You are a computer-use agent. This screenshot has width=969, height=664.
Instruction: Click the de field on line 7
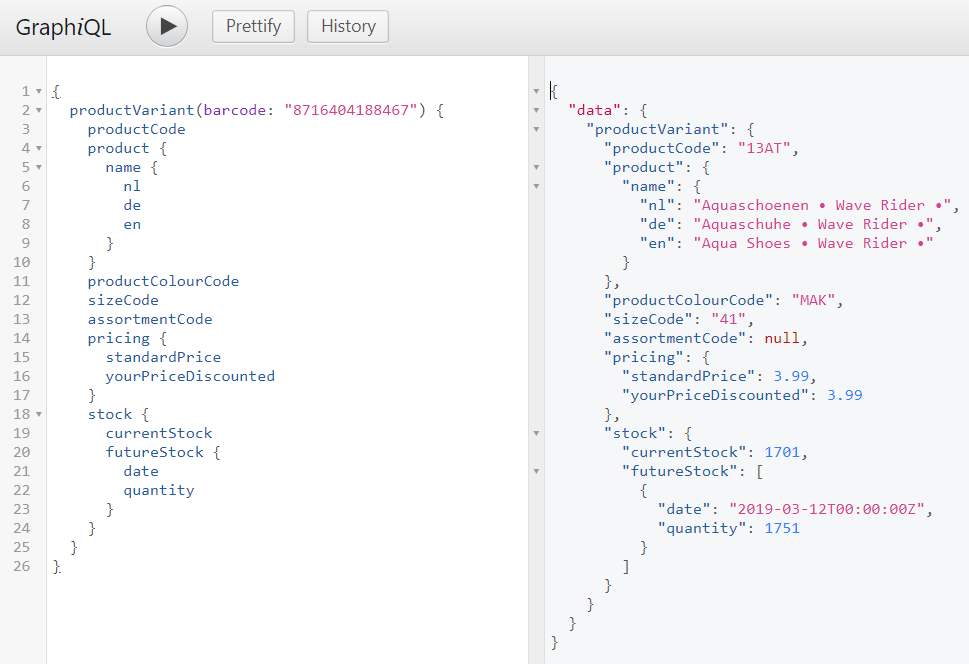(132, 205)
